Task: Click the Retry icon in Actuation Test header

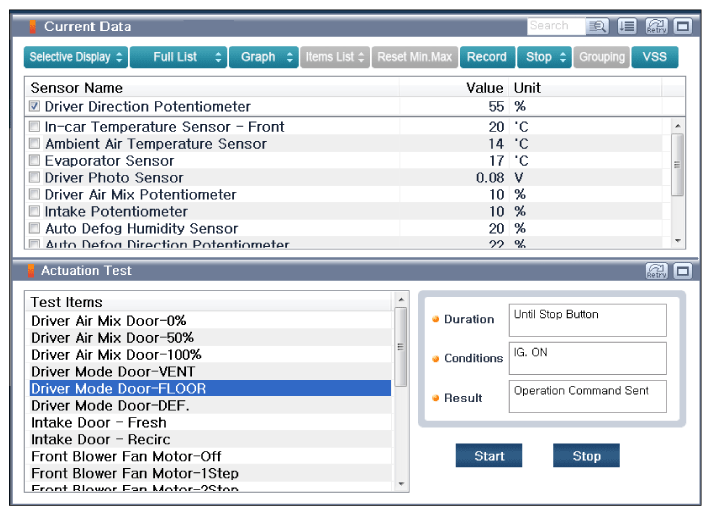Action: (656, 271)
